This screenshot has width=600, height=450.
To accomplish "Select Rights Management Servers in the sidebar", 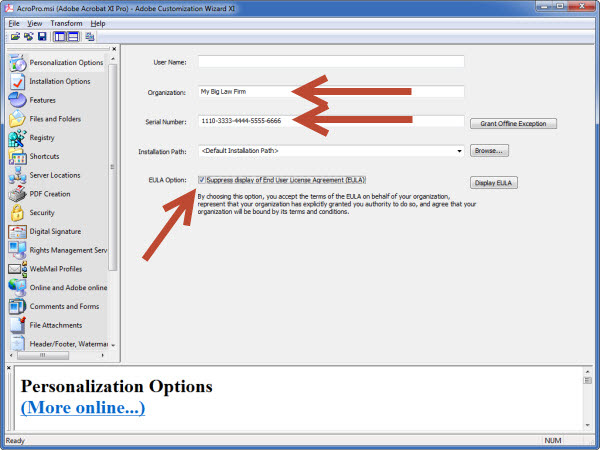I will pyautogui.click(x=57, y=250).
